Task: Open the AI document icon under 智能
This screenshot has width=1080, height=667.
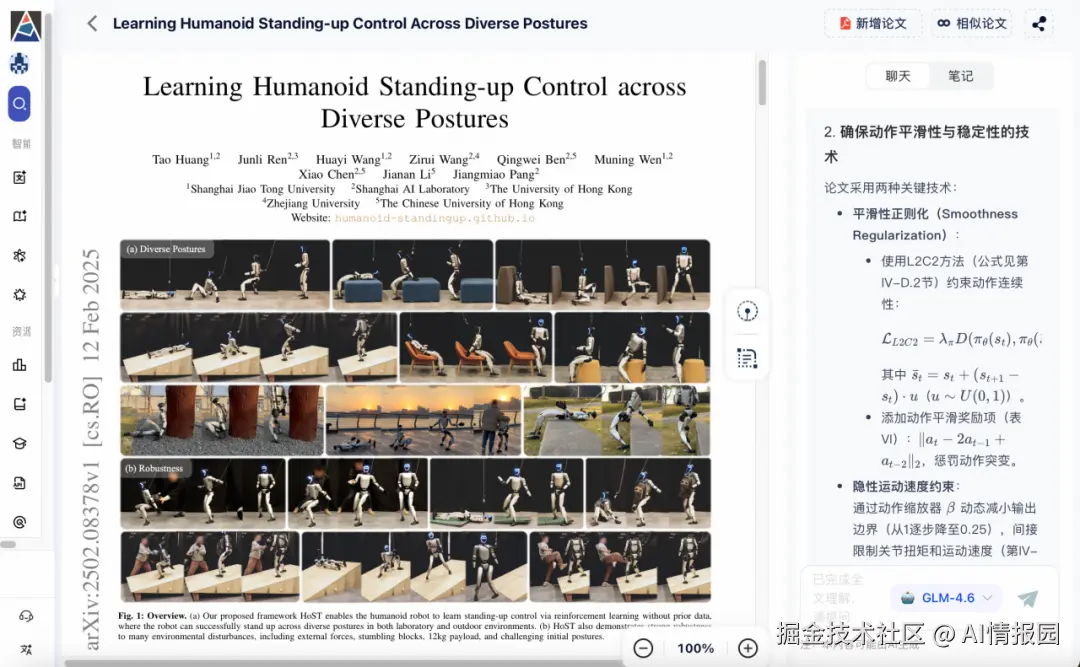Action: click(19, 177)
